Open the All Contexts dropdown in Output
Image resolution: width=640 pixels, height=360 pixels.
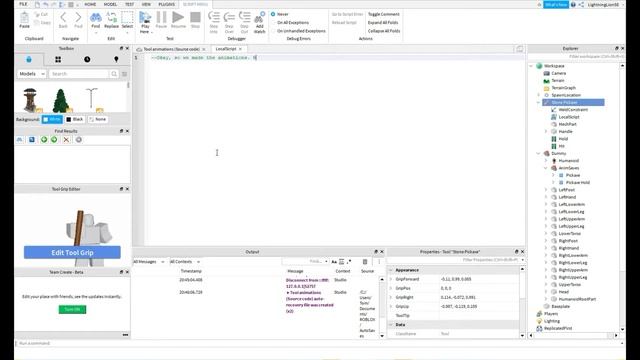click(x=184, y=262)
